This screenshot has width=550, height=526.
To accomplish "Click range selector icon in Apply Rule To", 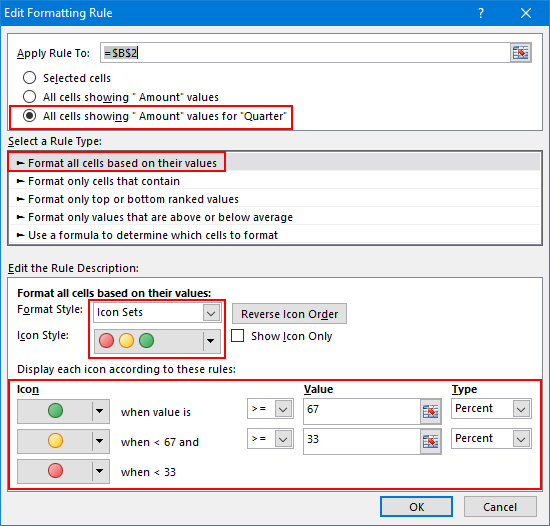I will (x=521, y=53).
